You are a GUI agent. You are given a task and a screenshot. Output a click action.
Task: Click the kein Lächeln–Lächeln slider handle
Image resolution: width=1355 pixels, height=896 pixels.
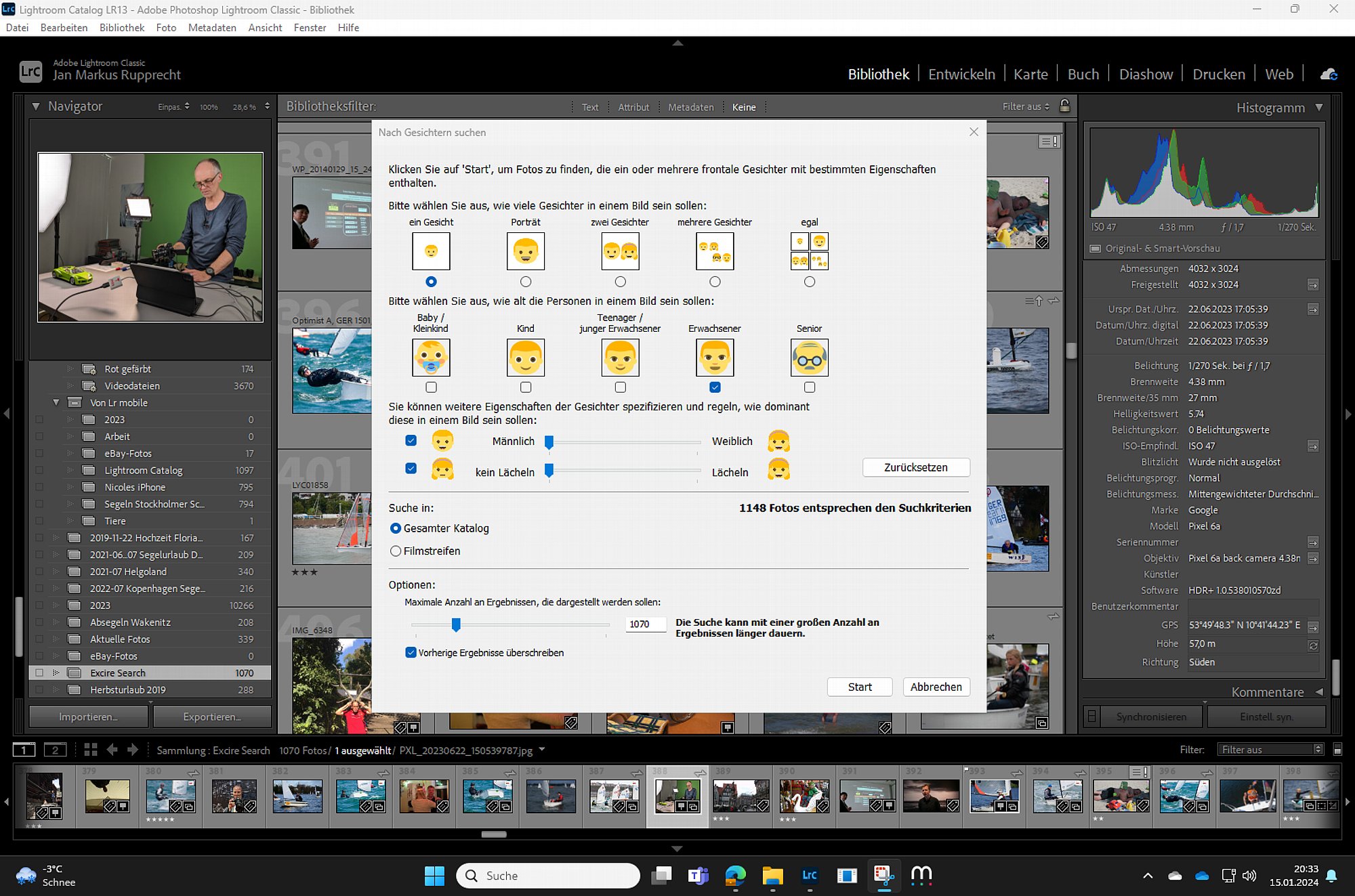pyautogui.click(x=549, y=471)
